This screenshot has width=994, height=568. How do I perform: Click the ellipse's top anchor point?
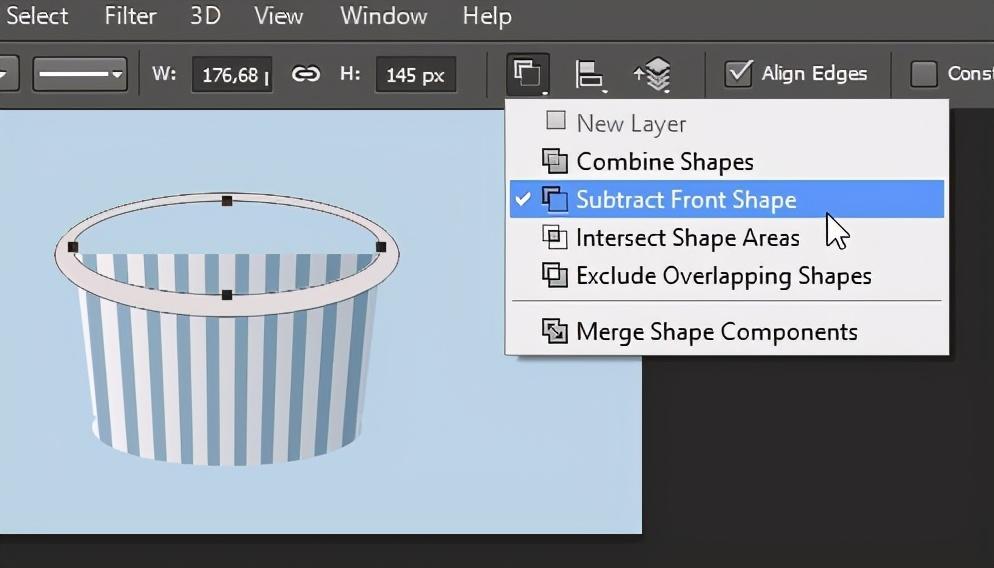[x=227, y=201]
